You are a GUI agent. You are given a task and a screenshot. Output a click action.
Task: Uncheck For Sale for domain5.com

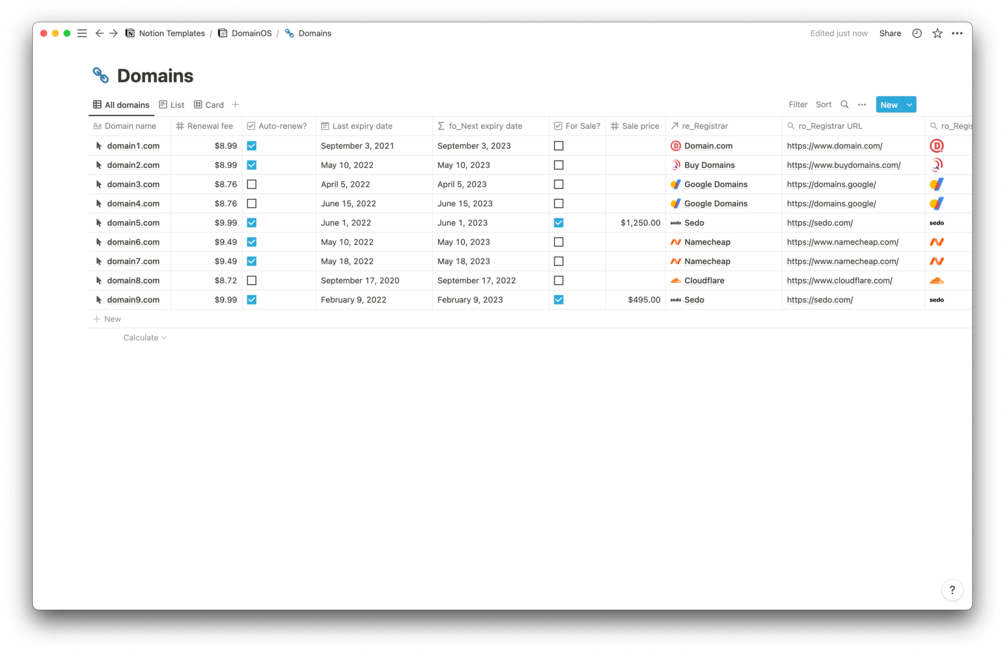(x=558, y=223)
